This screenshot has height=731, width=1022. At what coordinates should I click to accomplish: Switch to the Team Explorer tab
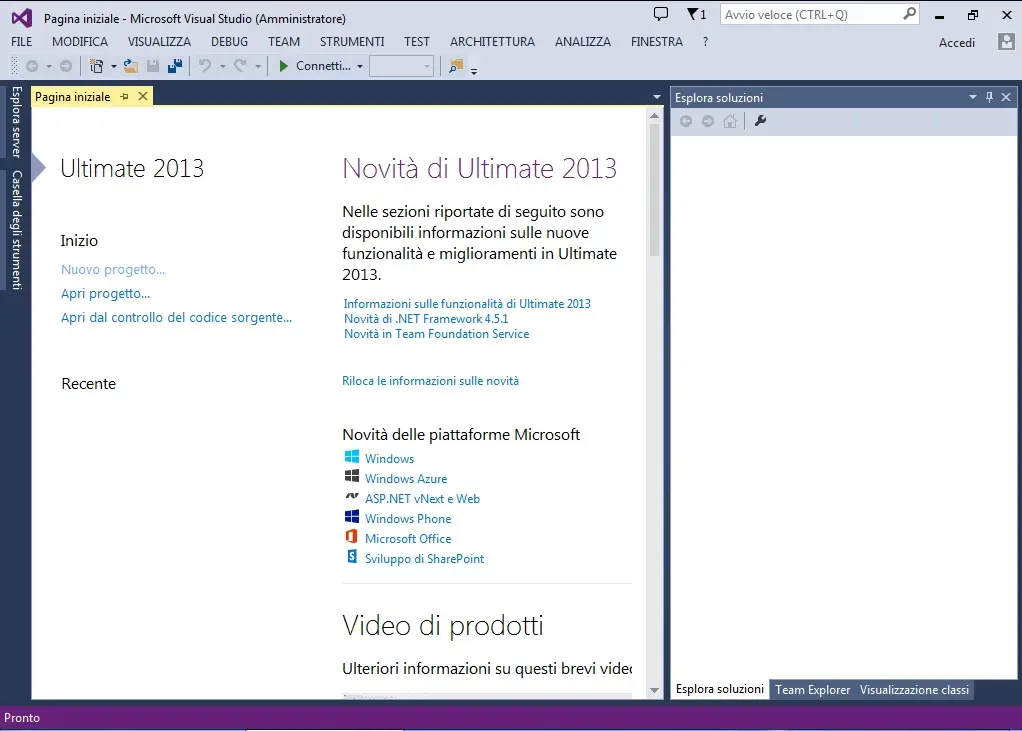[812, 689]
